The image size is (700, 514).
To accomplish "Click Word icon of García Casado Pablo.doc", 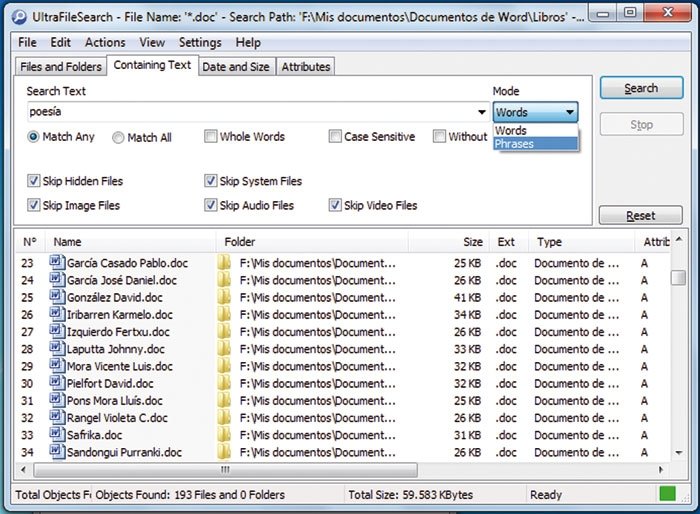I will [57, 262].
